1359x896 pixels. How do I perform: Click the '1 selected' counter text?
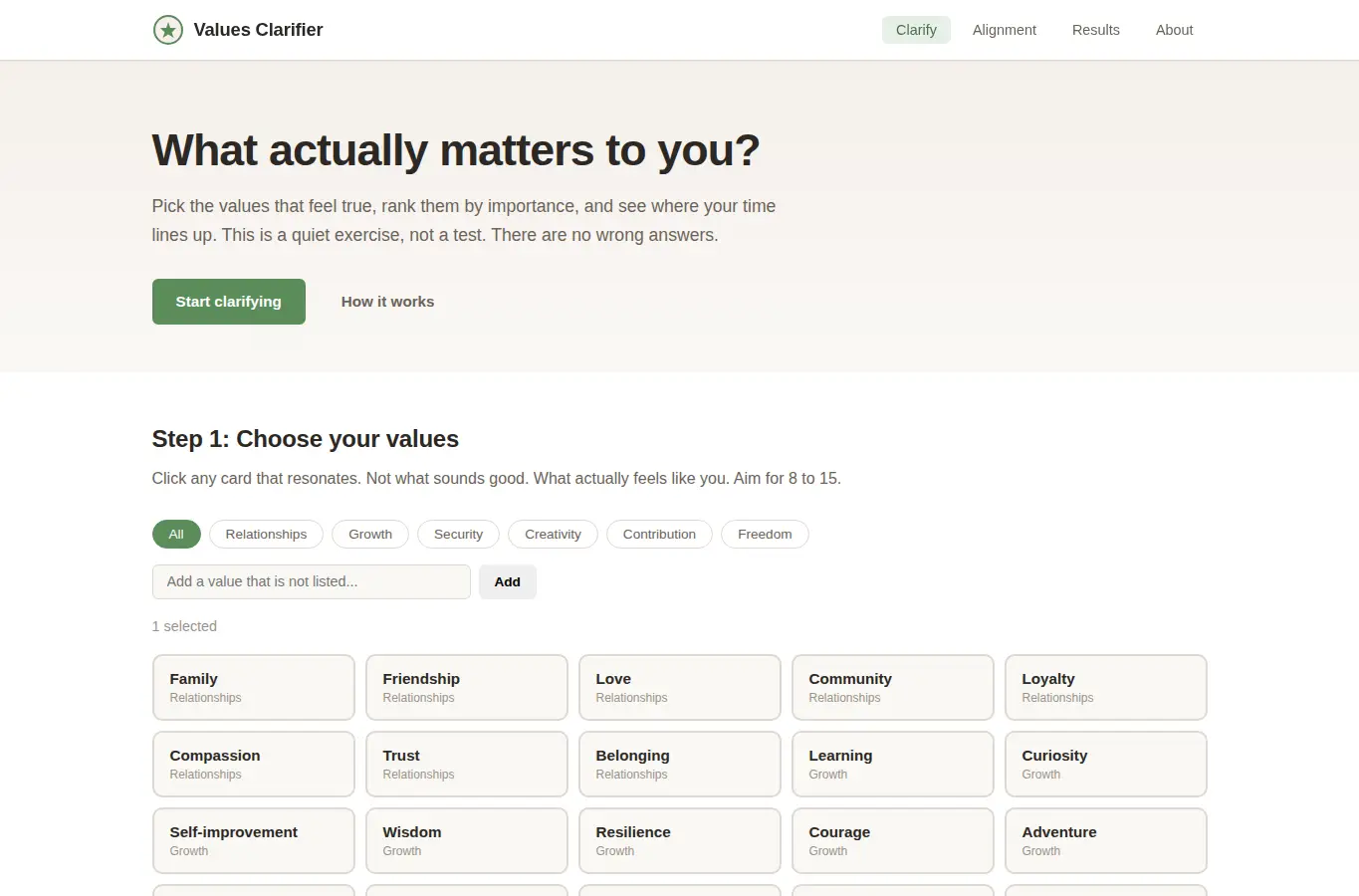[x=184, y=626]
